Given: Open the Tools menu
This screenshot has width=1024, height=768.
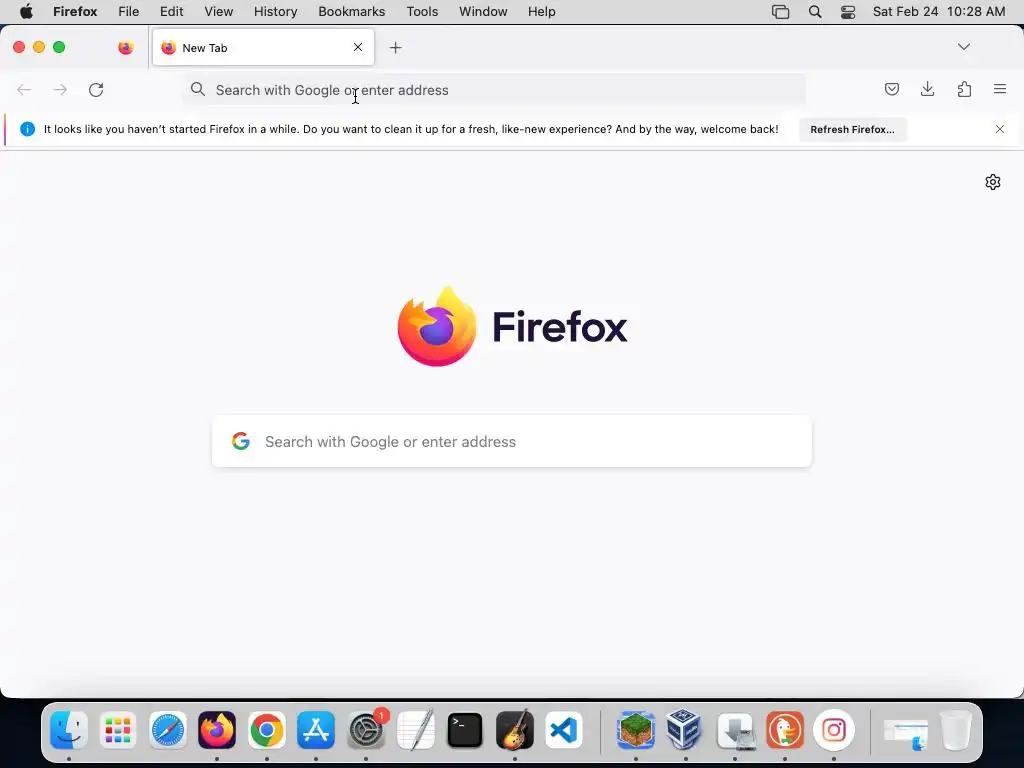Looking at the screenshot, I should click(x=422, y=12).
